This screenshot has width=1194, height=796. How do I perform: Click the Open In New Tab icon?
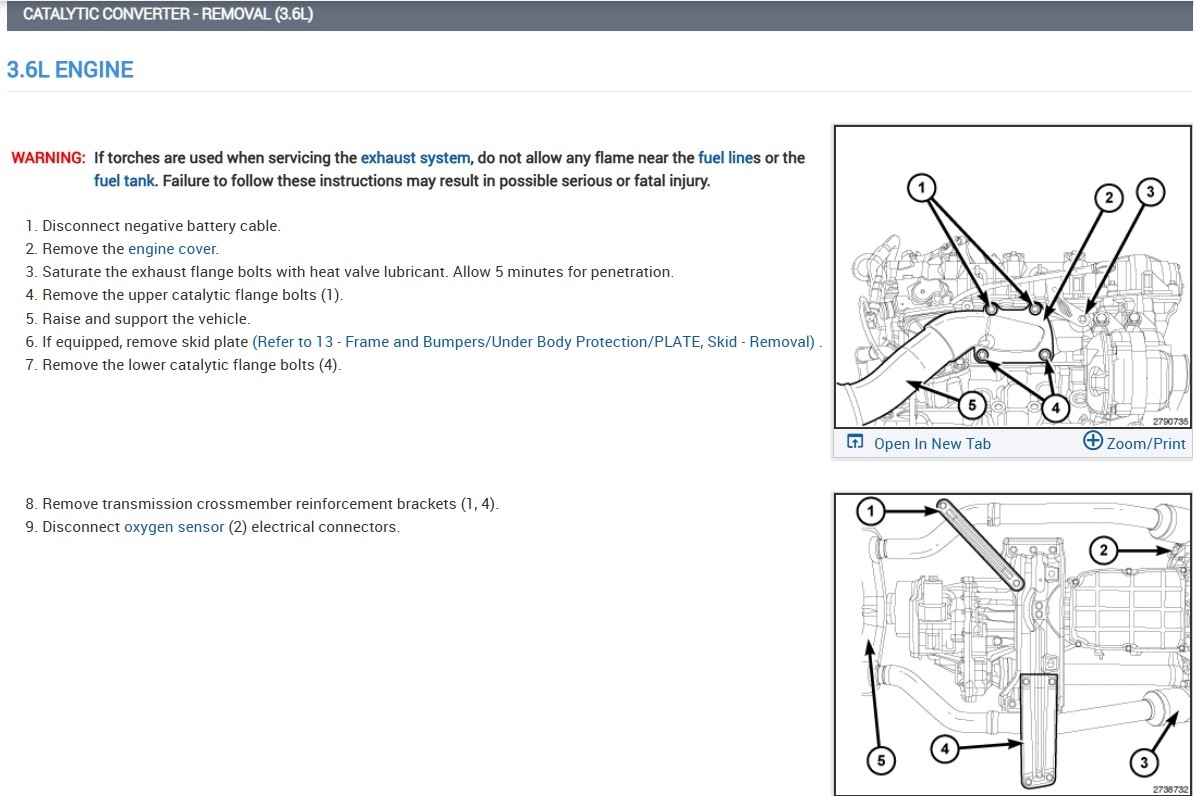tap(855, 442)
